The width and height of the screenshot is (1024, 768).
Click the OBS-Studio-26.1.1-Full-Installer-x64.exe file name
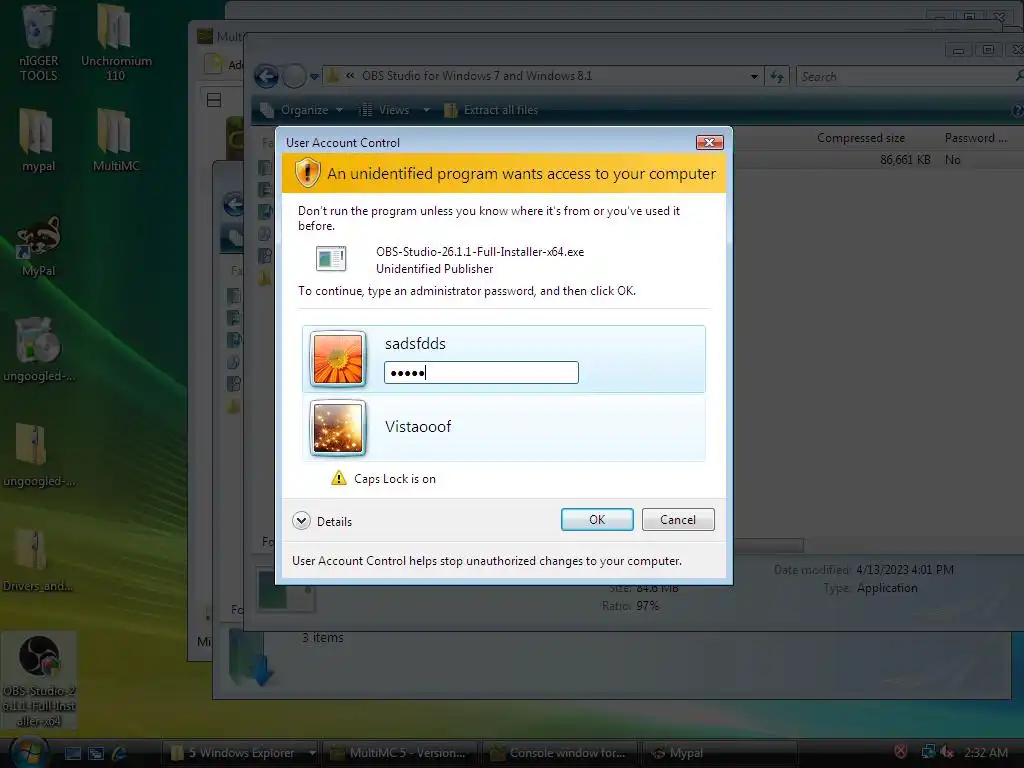tap(480, 251)
